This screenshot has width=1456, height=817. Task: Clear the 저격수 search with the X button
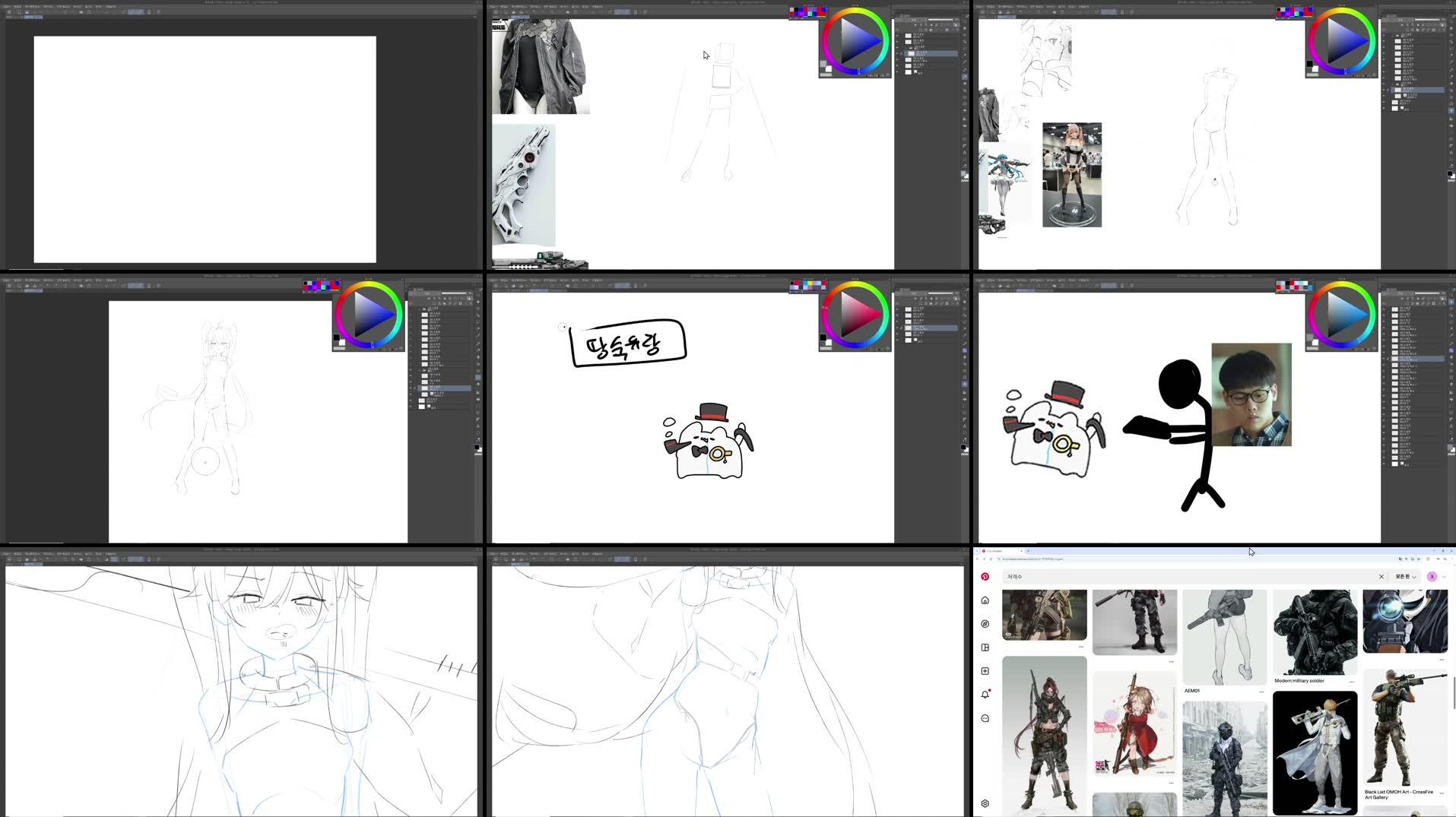point(1382,576)
